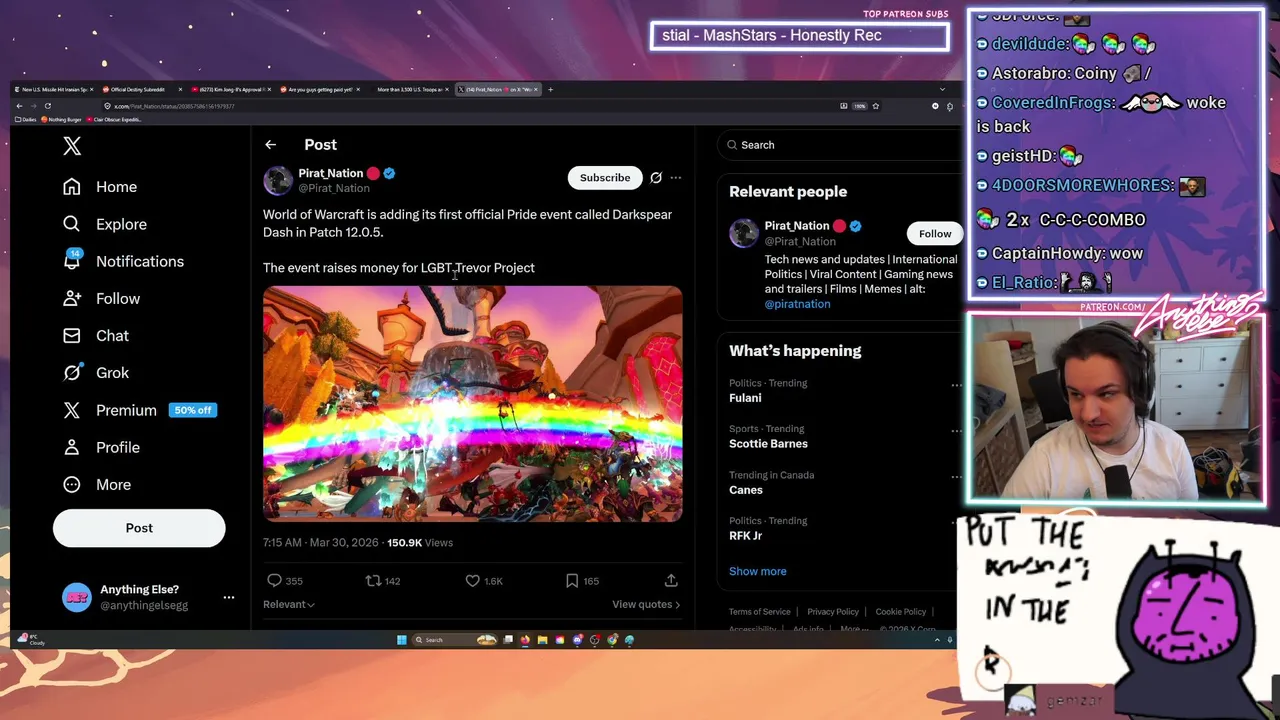Open Explore search icon in sidebar
The image size is (1280, 720).
pos(72,224)
